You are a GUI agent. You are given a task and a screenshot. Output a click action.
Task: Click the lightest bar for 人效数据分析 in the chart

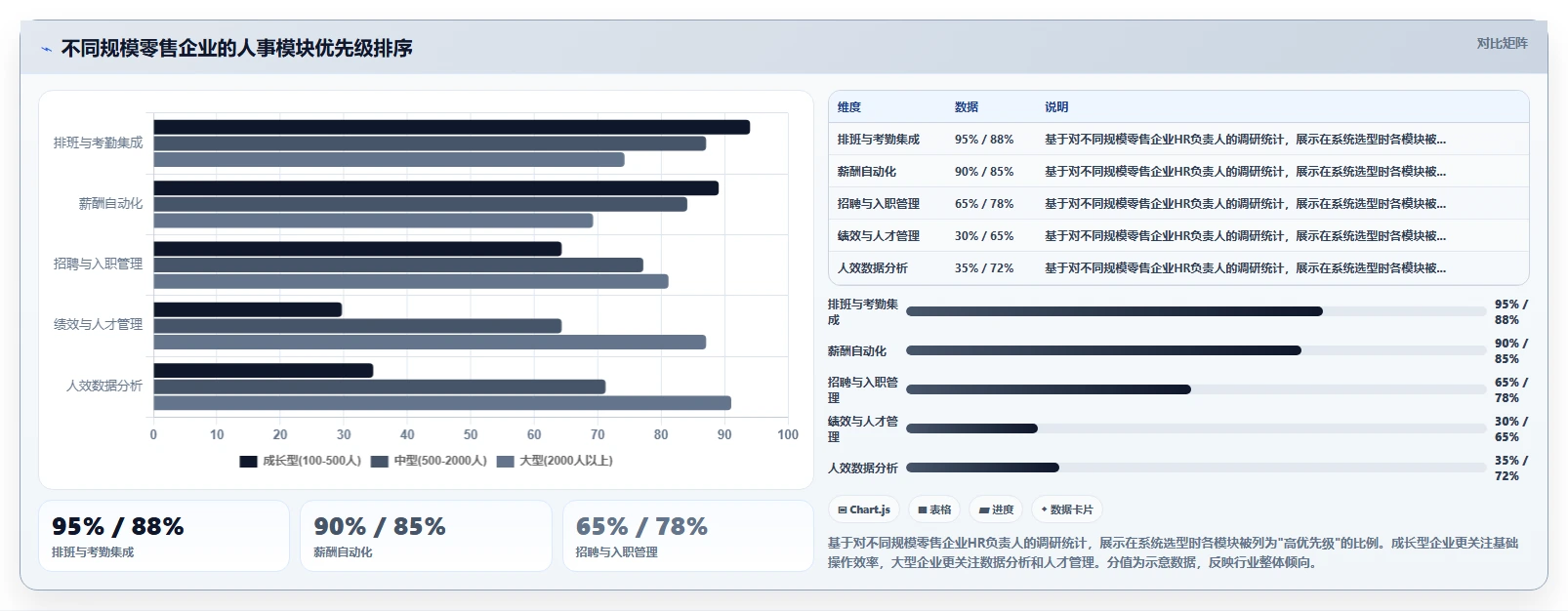click(442, 403)
